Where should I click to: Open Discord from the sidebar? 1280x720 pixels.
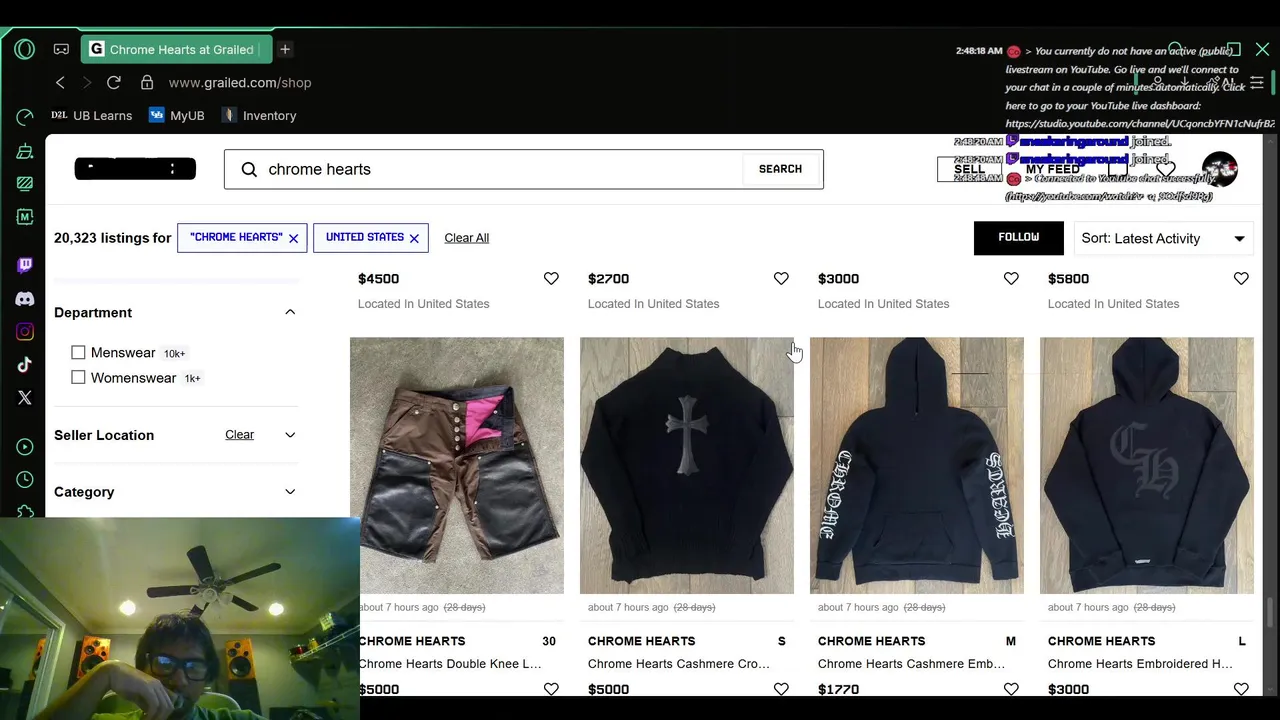25,298
